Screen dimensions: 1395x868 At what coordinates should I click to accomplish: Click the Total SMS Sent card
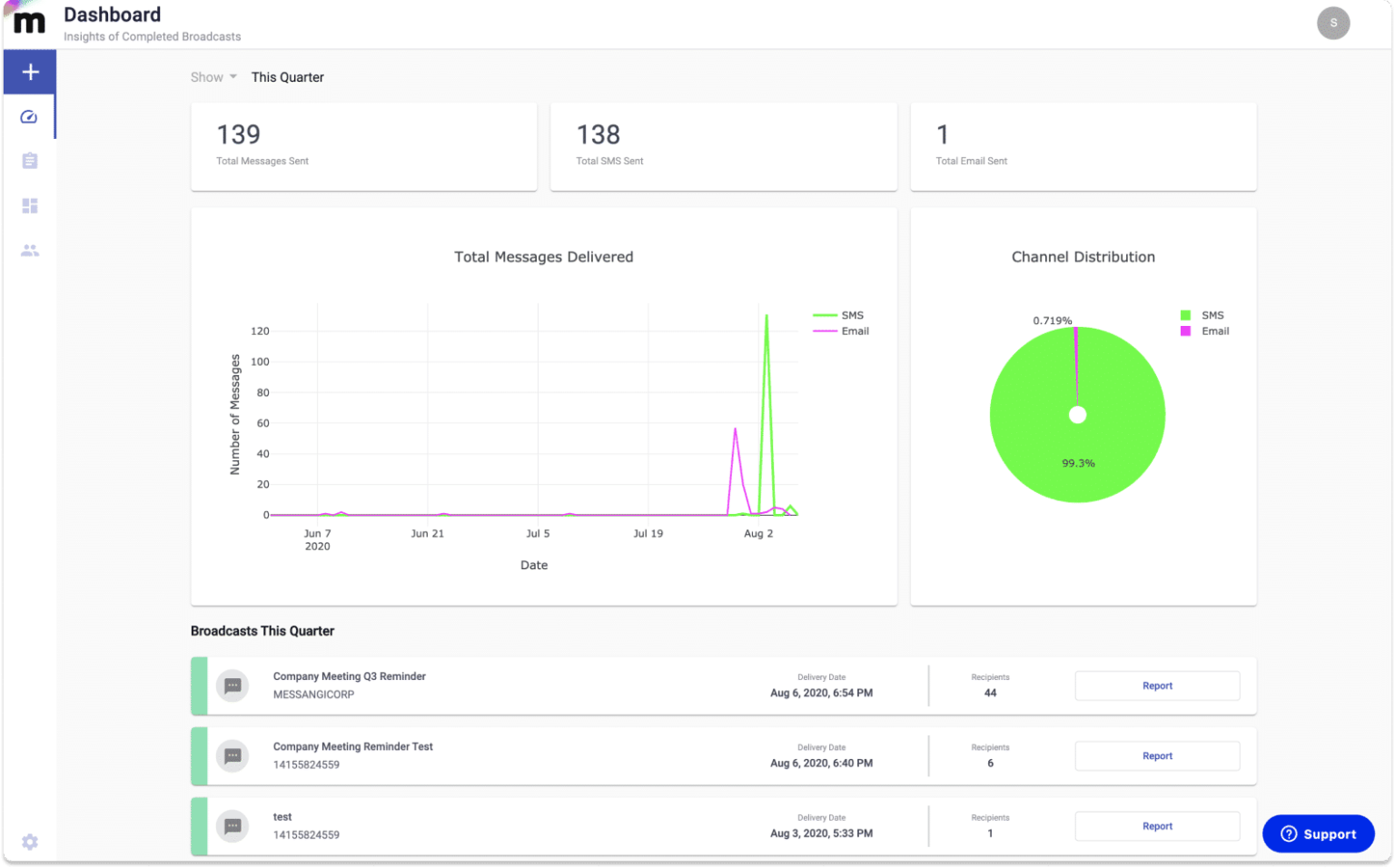click(723, 146)
